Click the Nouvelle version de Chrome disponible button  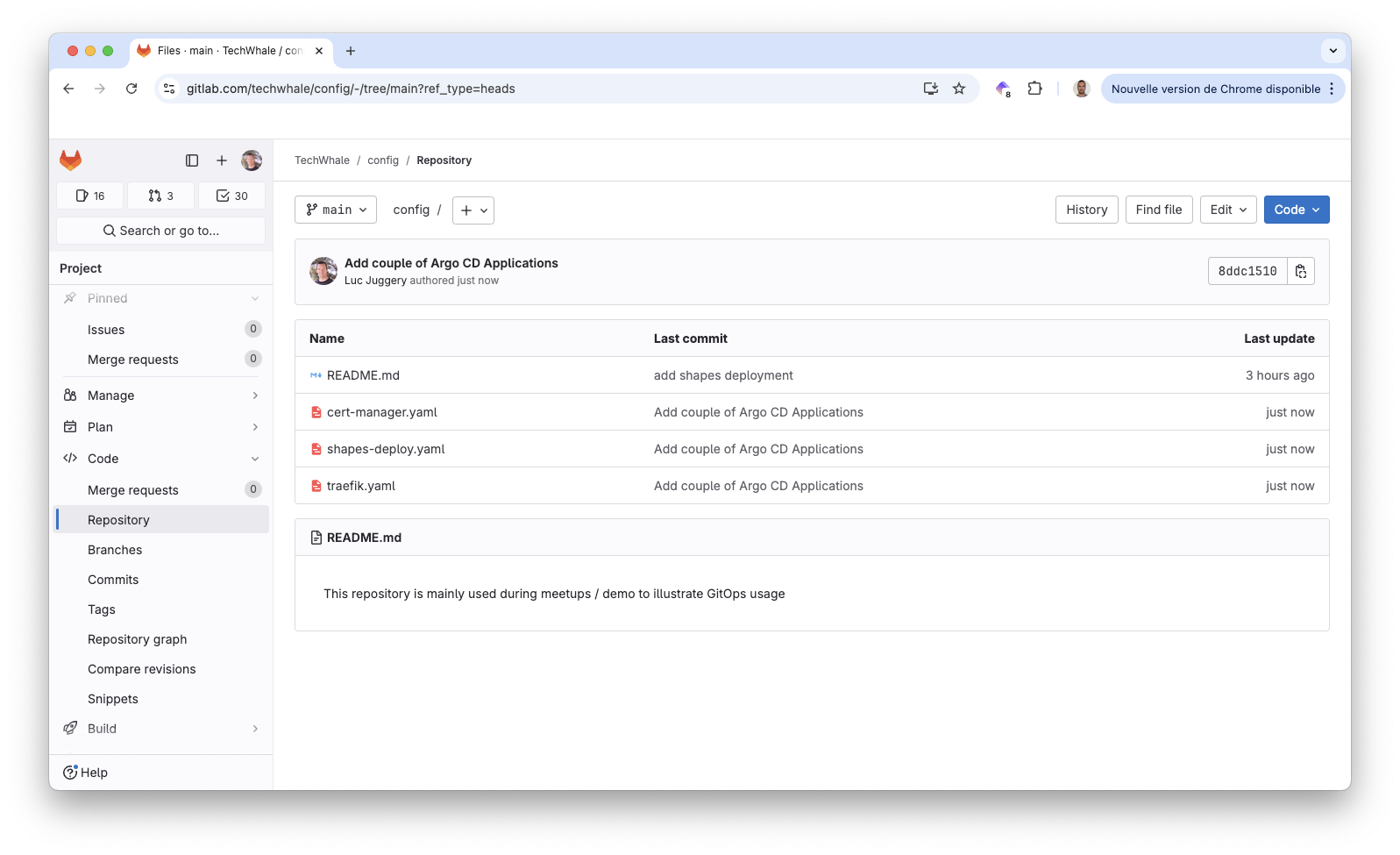[x=1215, y=89]
